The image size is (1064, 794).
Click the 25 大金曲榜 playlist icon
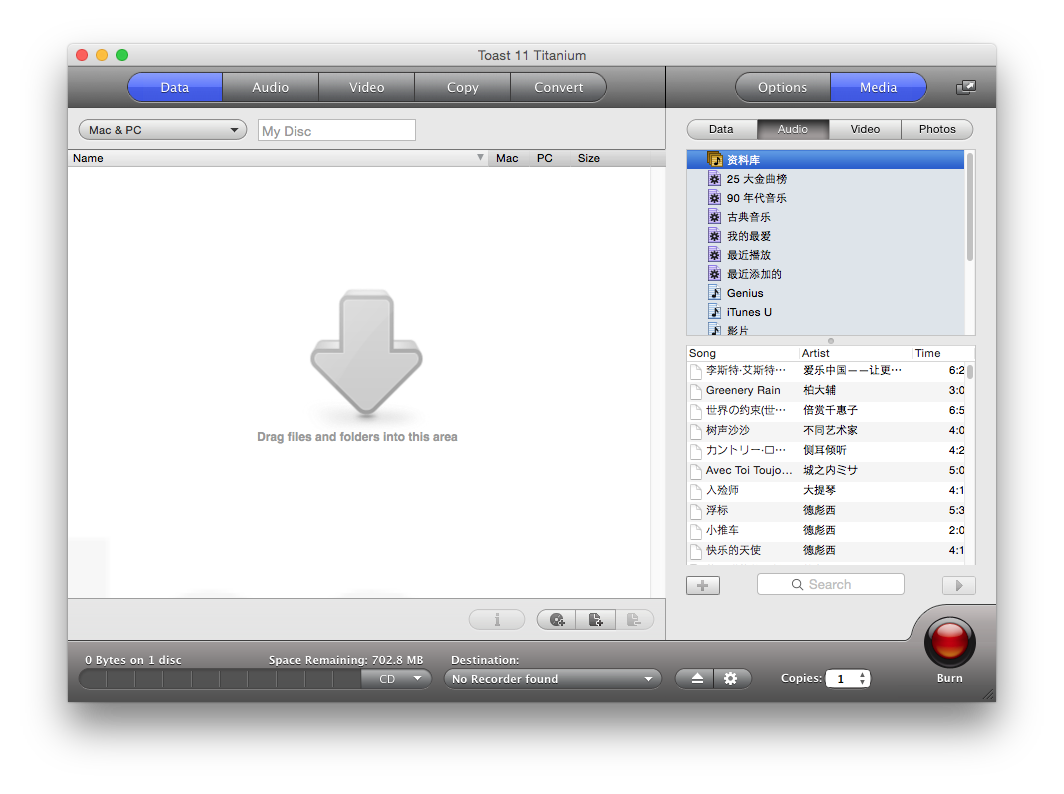point(715,179)
